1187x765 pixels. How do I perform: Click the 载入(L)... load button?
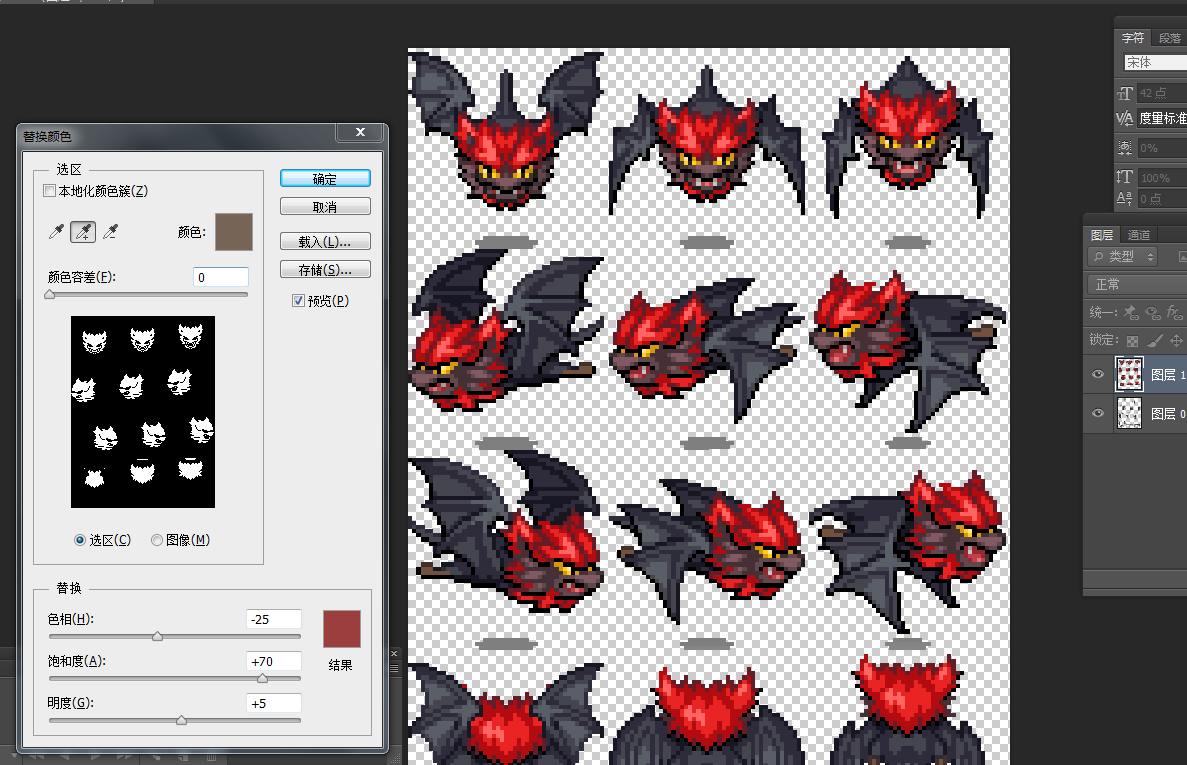325,241
